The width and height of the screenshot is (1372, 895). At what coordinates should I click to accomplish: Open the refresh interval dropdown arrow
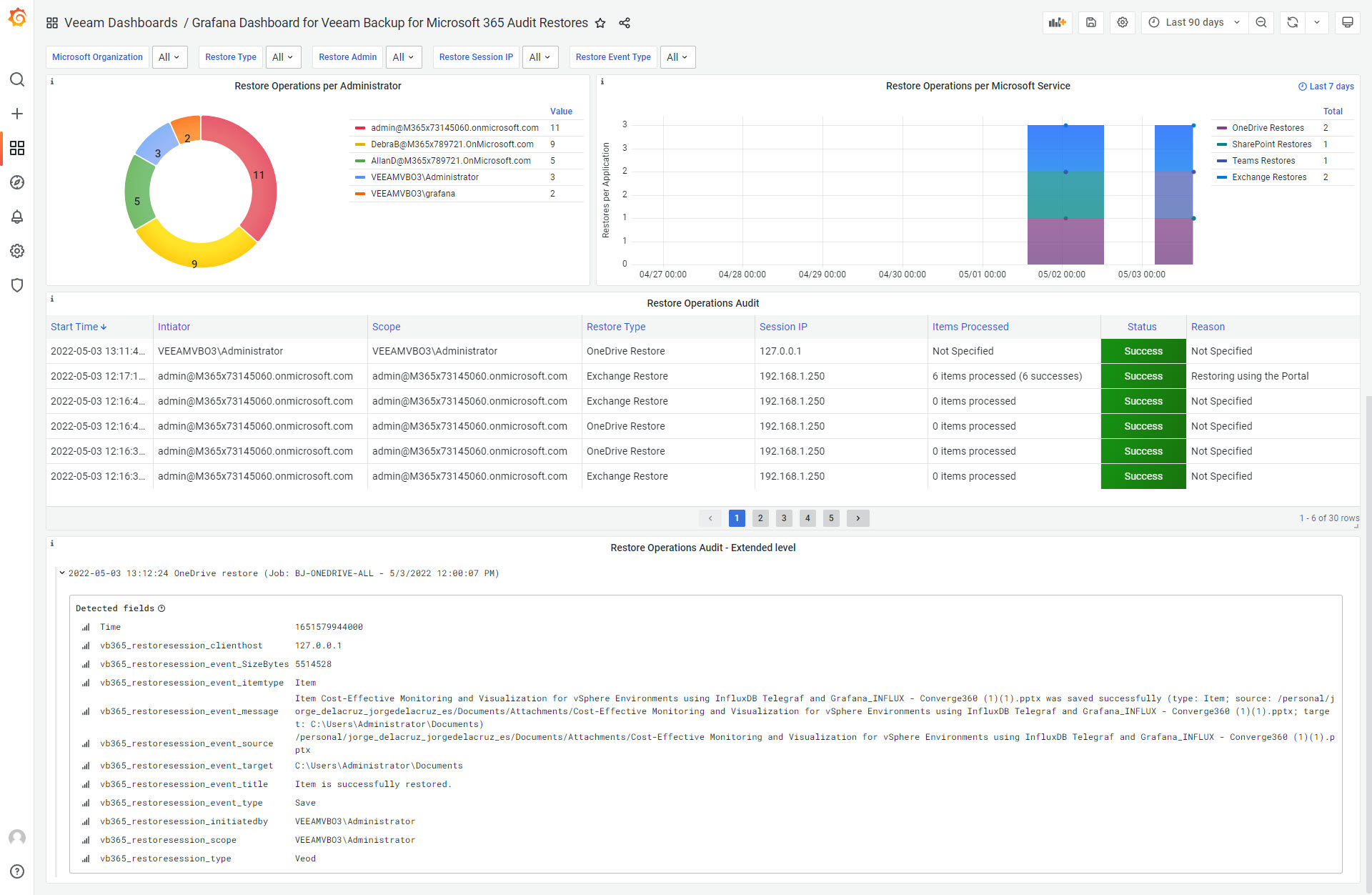coord(1317,22)
